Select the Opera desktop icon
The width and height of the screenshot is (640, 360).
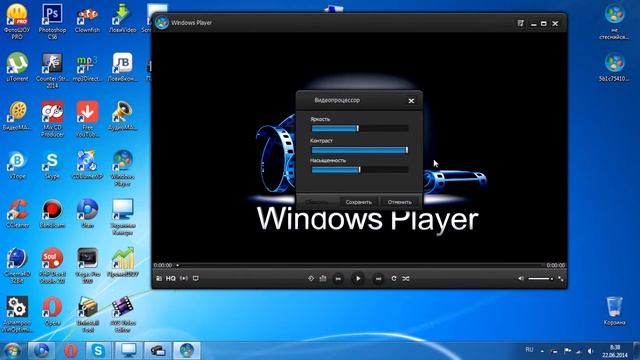[52, 311]
